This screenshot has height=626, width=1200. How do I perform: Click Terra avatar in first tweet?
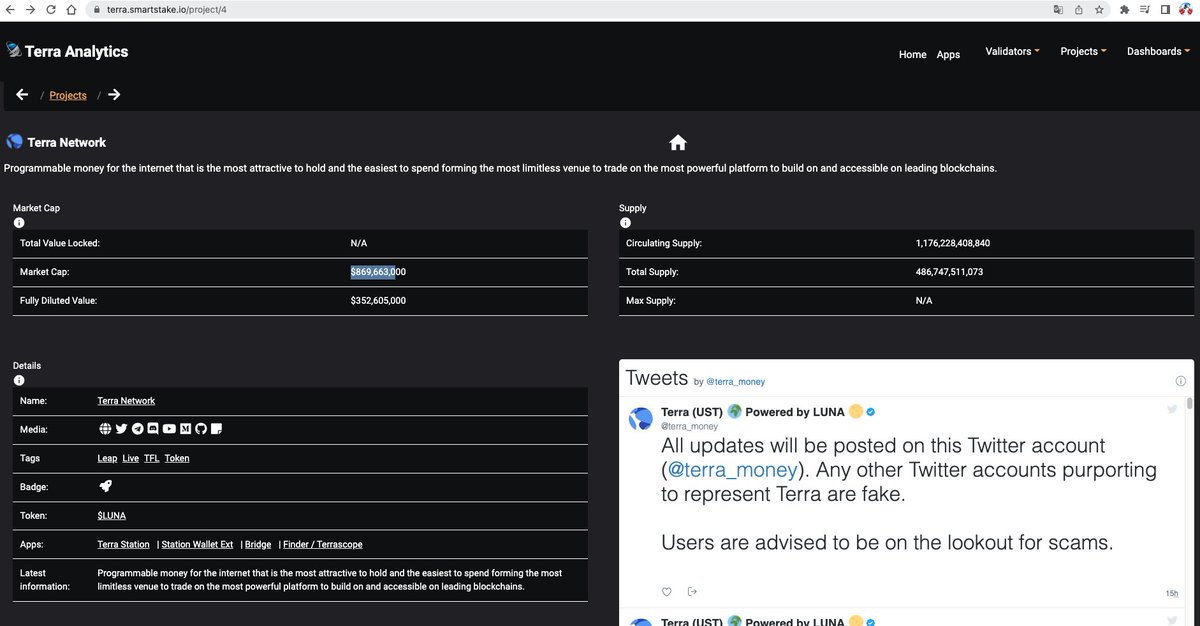641,418
